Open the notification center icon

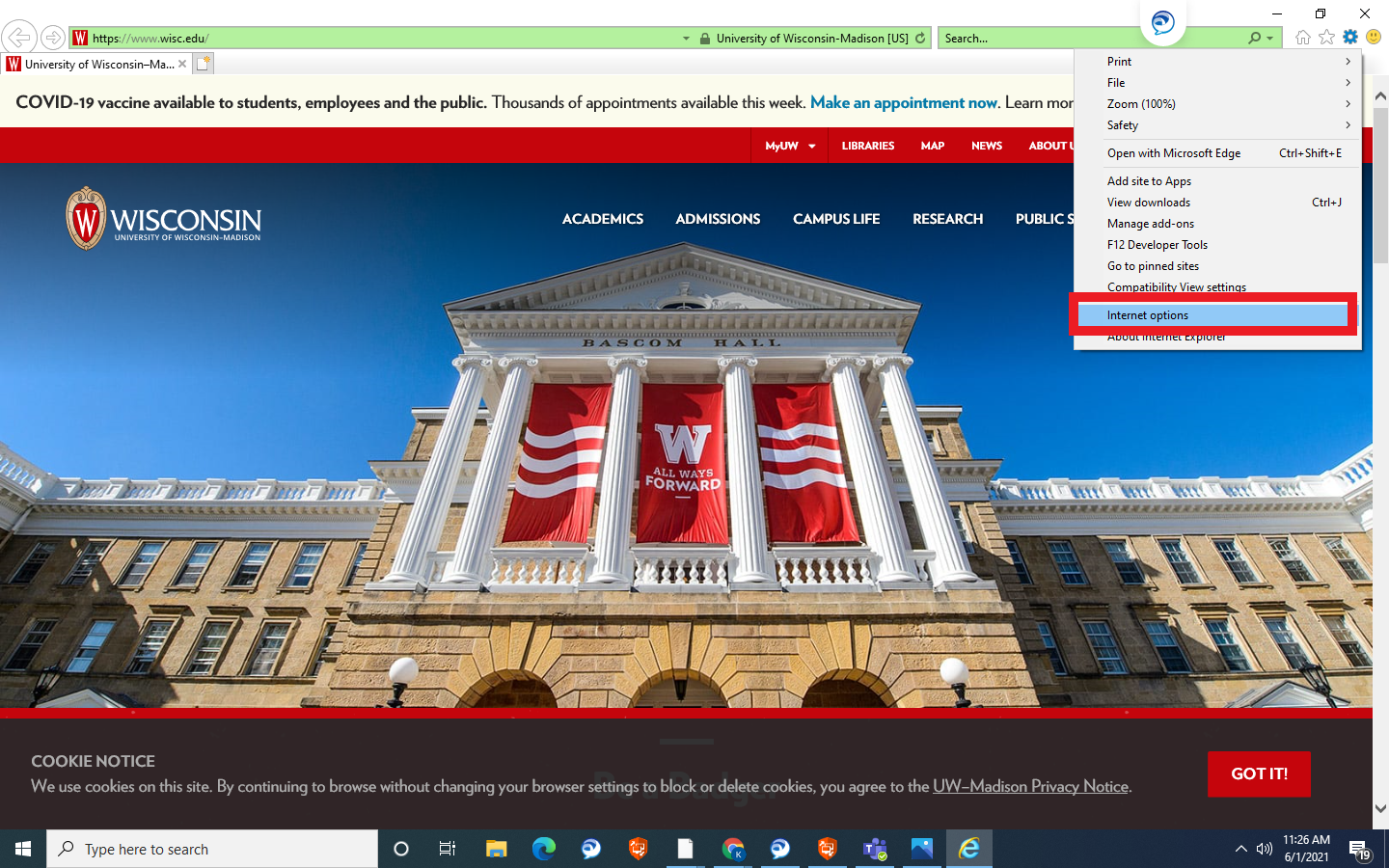1360,849
